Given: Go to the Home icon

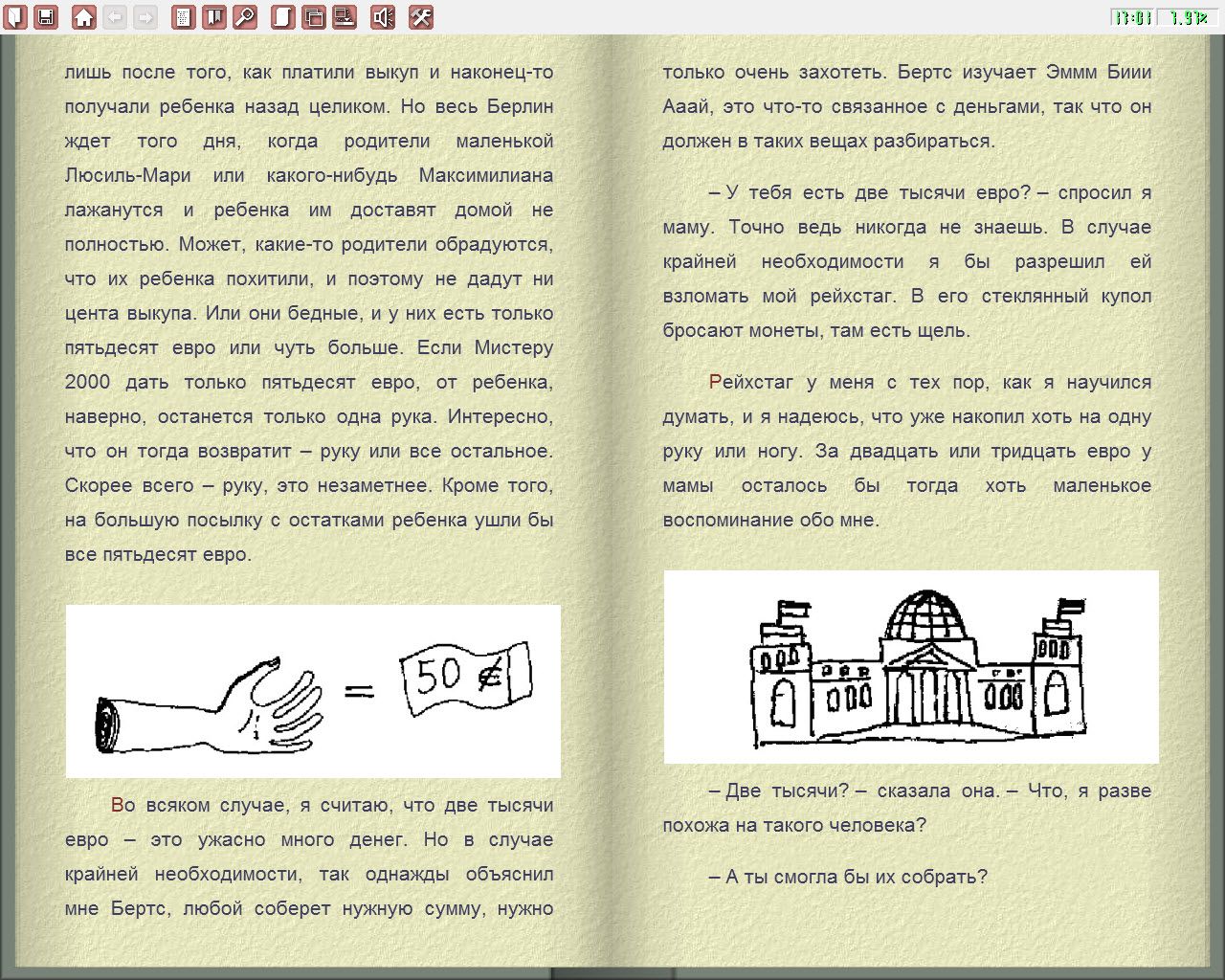Looking at the screenshot, I should point(84,17).
